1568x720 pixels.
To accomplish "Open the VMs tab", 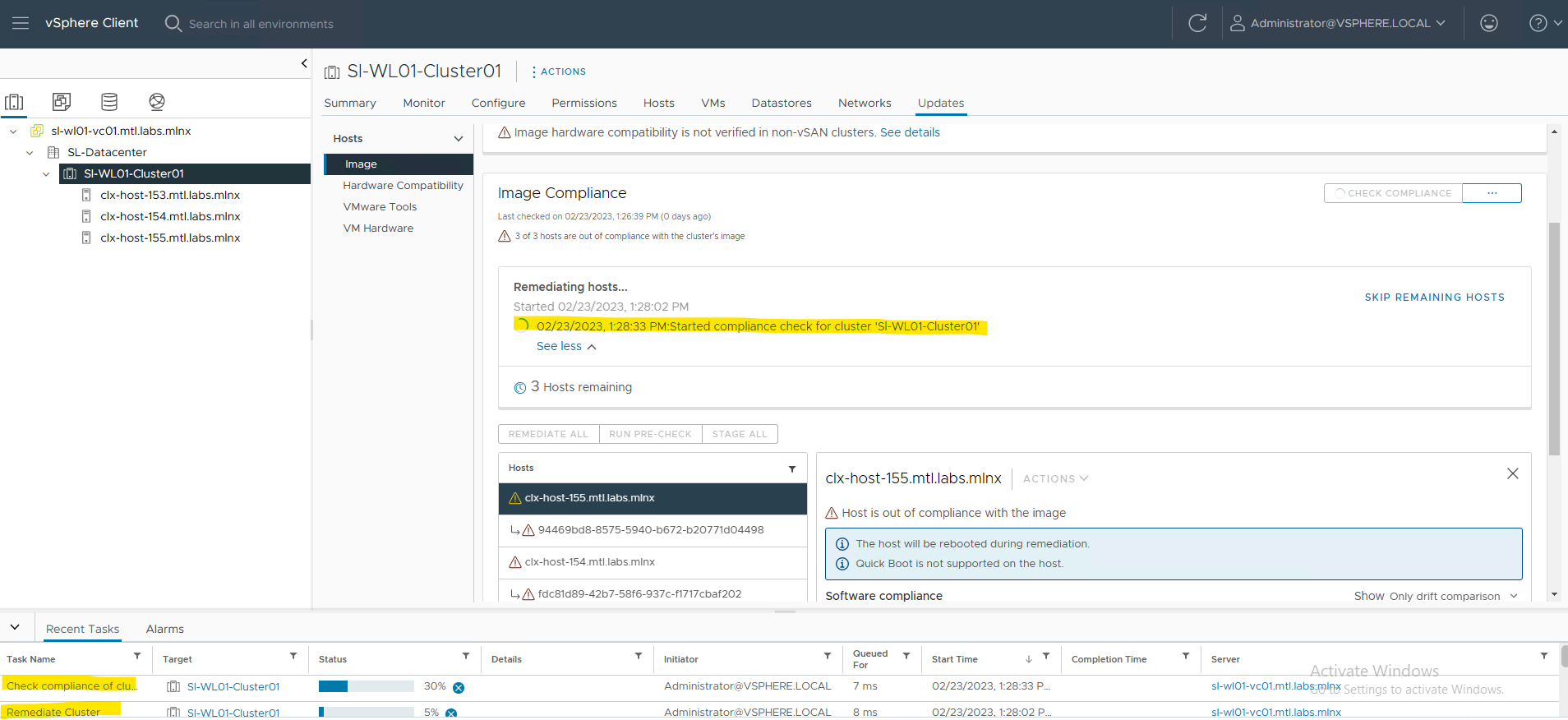I will pyautogui.click(x=713, y=103).
